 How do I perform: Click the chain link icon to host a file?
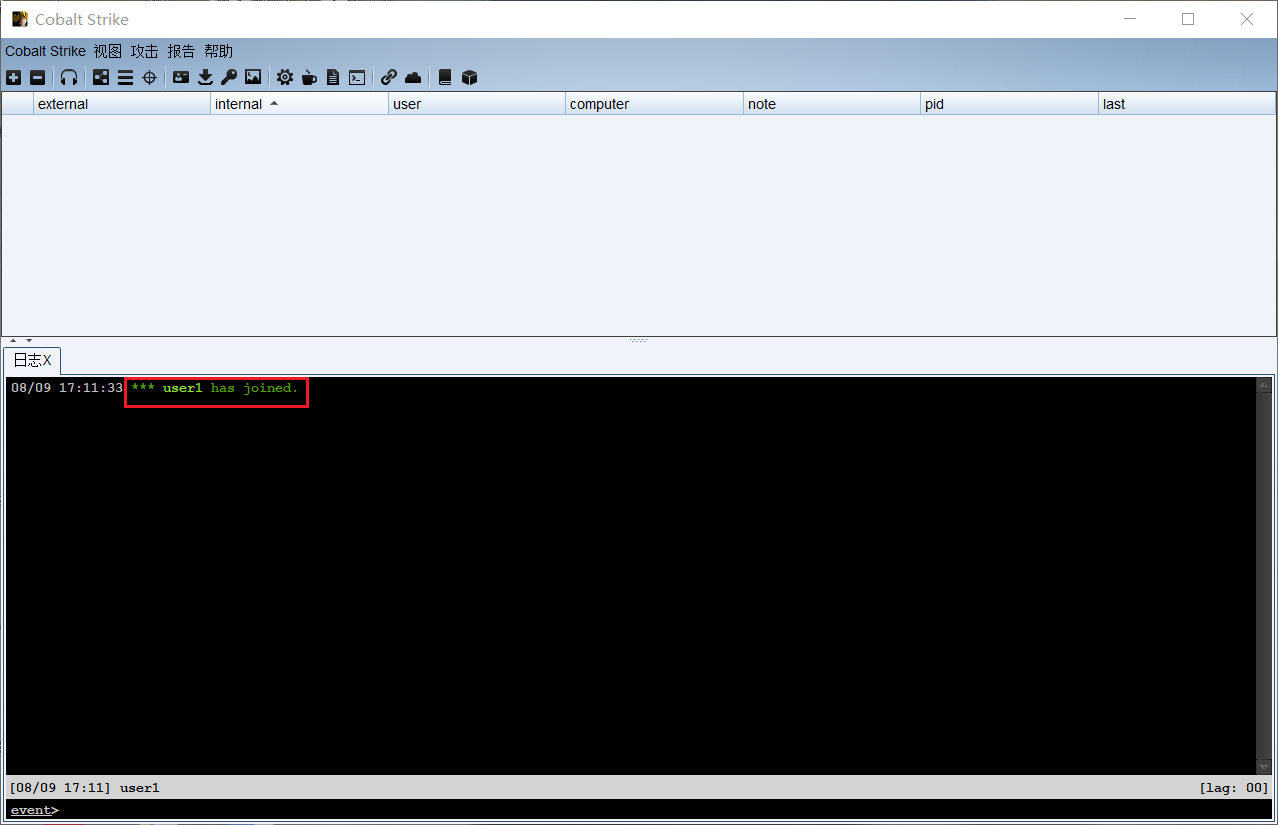[389, 77]
